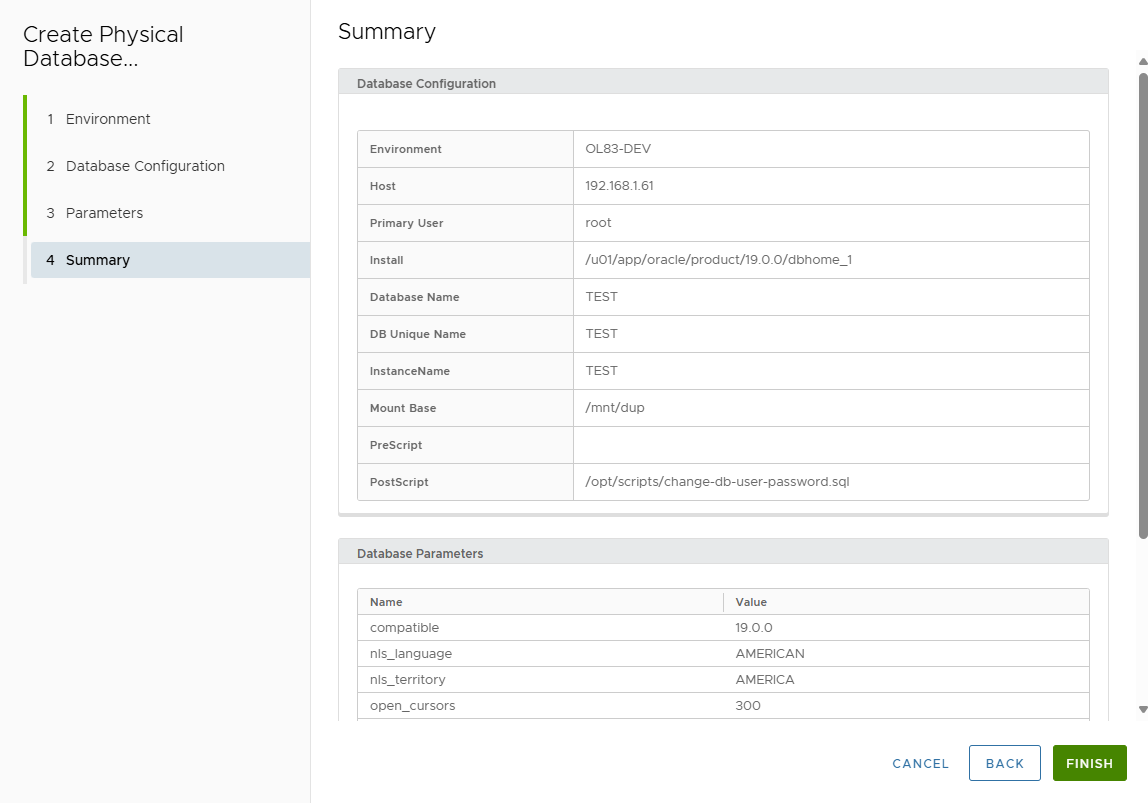Click the scrollbar down arrow

[x=1142, y=709]
